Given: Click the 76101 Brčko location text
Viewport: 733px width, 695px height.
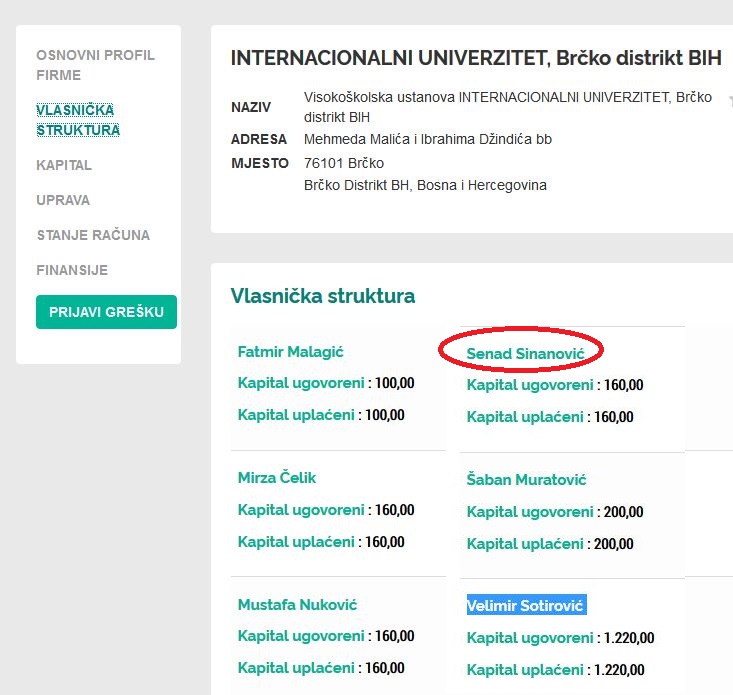Looking at the screenshot, I should coord(343,163).
